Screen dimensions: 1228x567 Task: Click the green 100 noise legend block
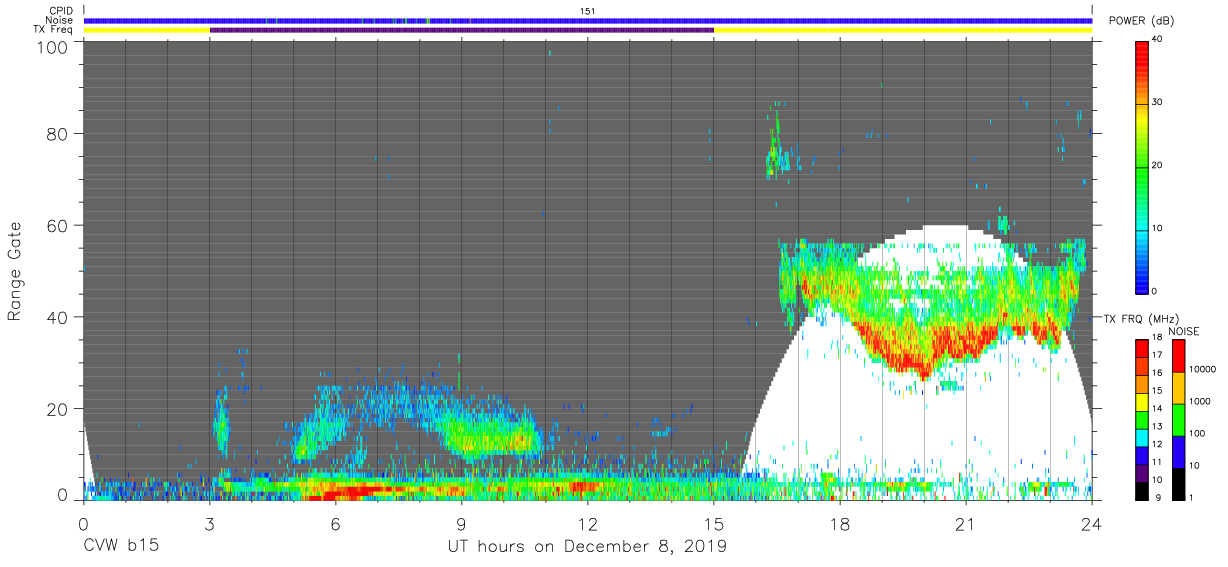click(1177, 419)
